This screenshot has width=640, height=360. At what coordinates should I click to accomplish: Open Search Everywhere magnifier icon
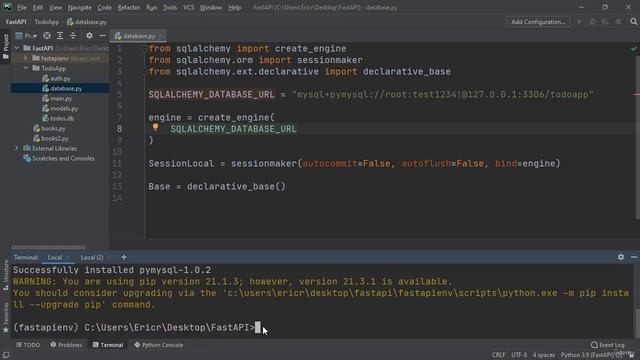point(633,22)
